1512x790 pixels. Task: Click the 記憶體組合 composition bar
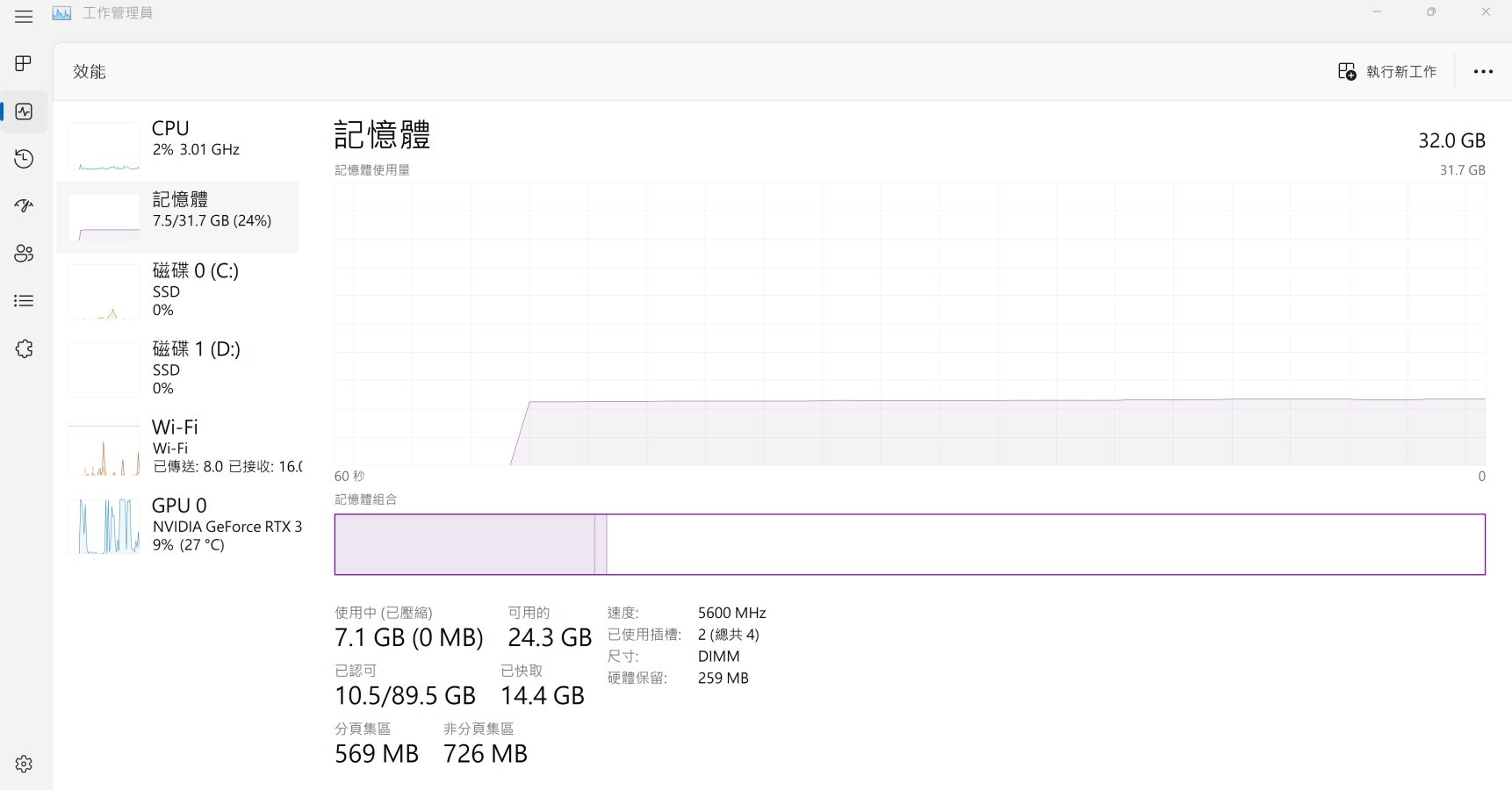click(x=909, y=544)
